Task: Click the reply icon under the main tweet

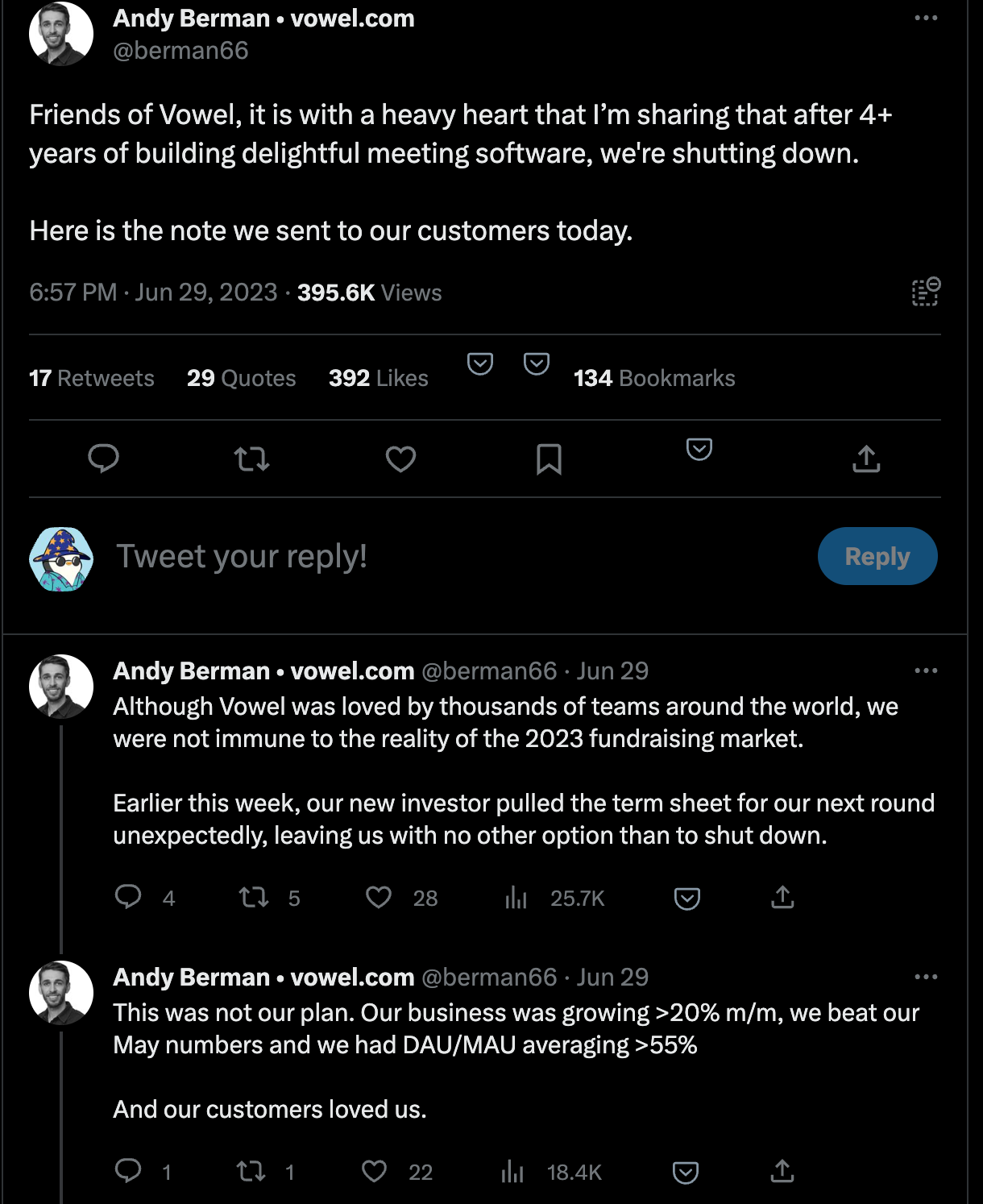Action: click(103, 459)
